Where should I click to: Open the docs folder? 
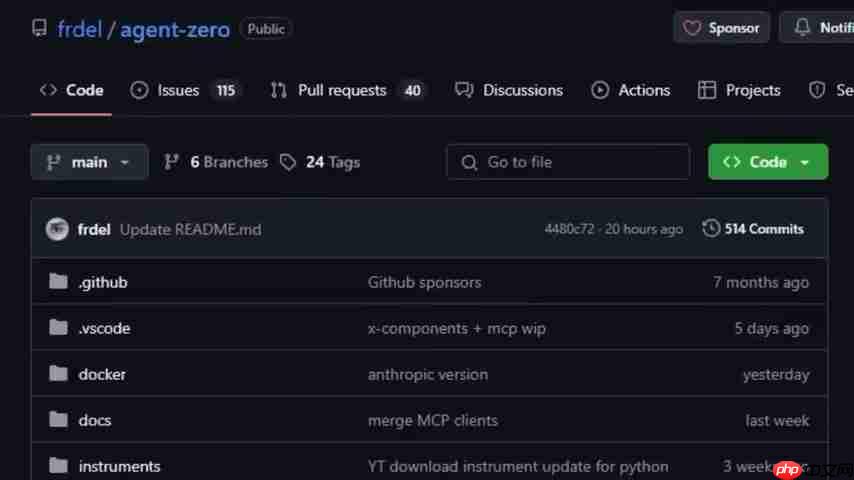(x=95, y=421)
